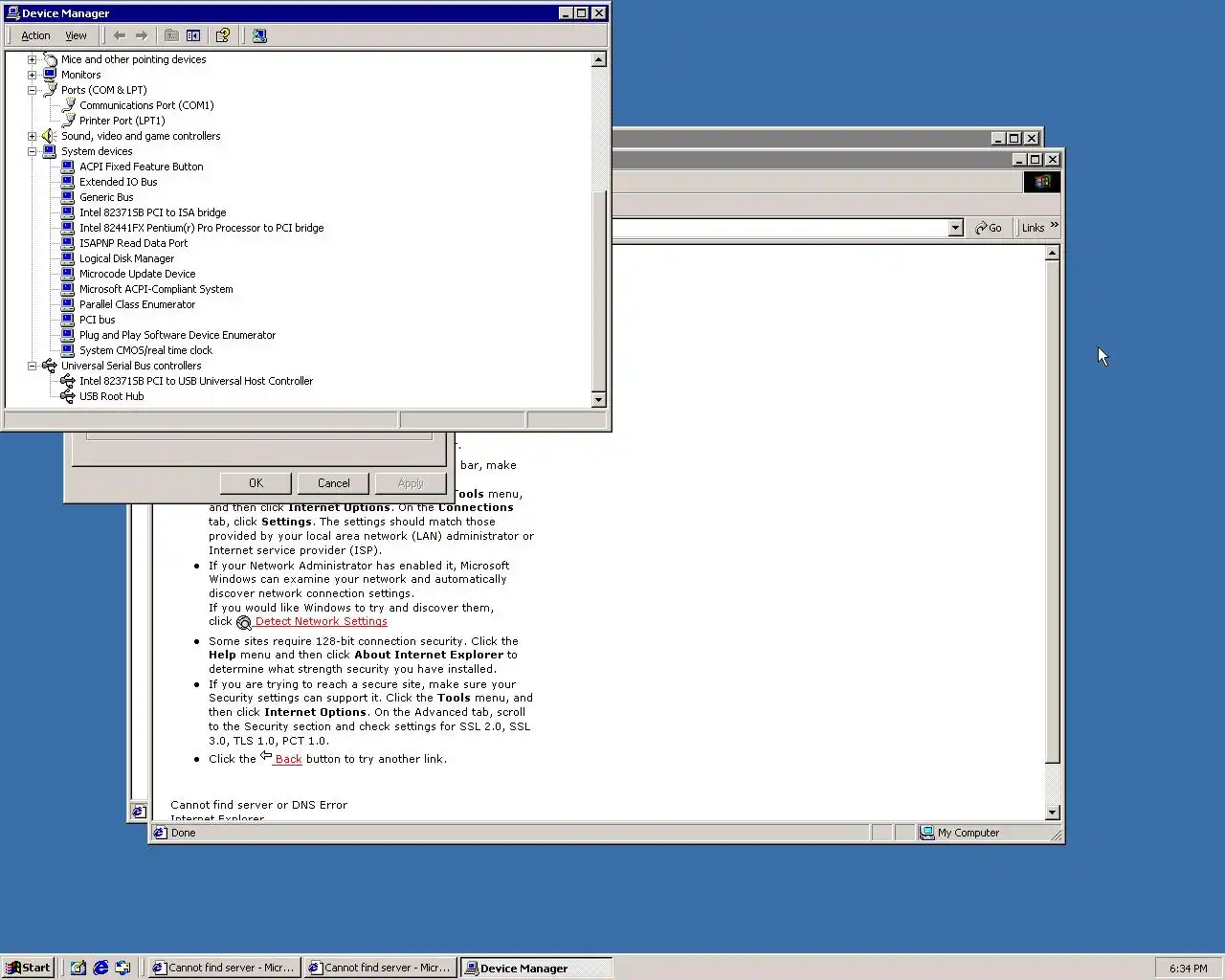Screen dimensions: 1225x980
Task: Click the Device Manager taskbar button
Action: pos(536,968)
